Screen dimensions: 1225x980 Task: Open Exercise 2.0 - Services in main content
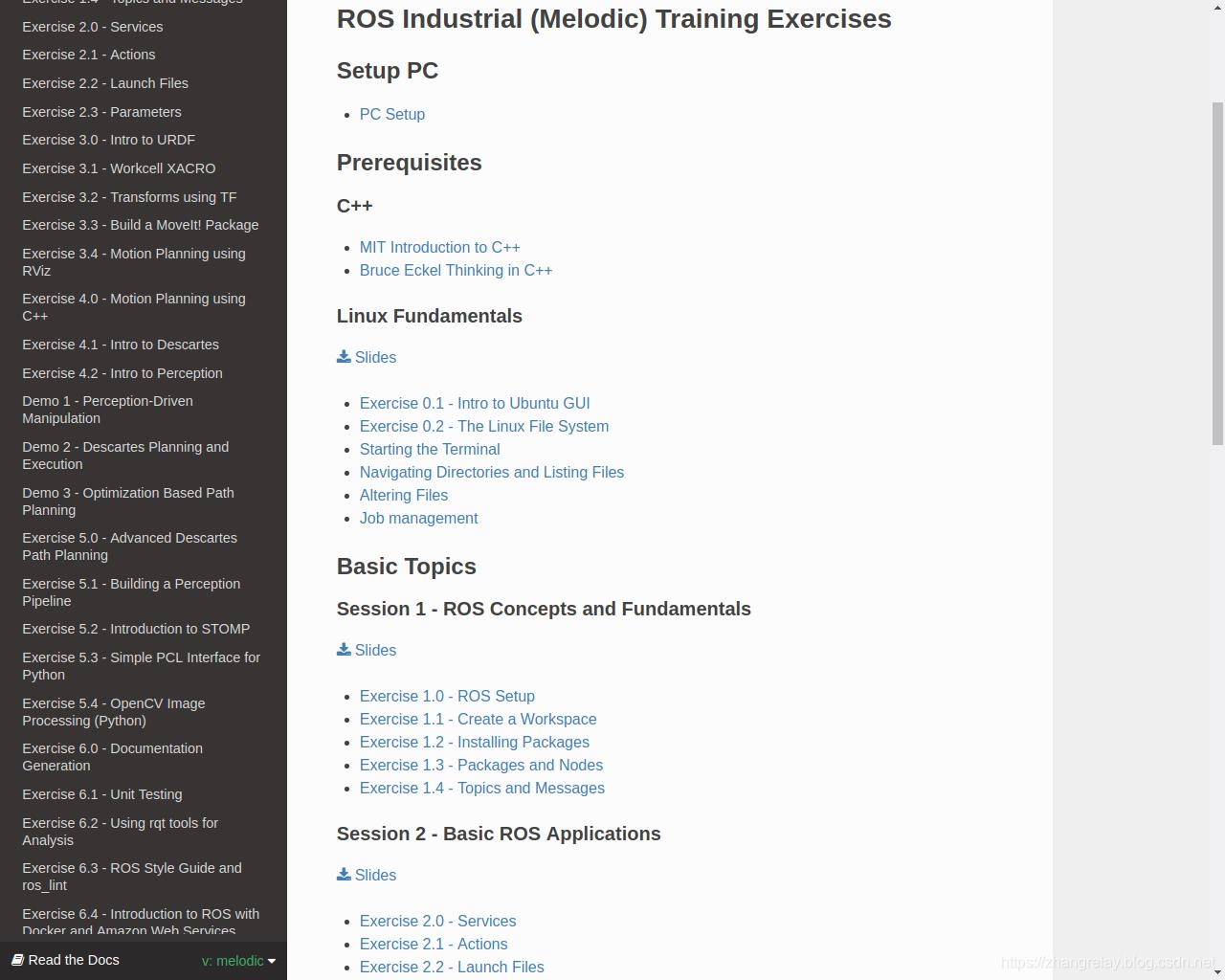tap(437, 921)
